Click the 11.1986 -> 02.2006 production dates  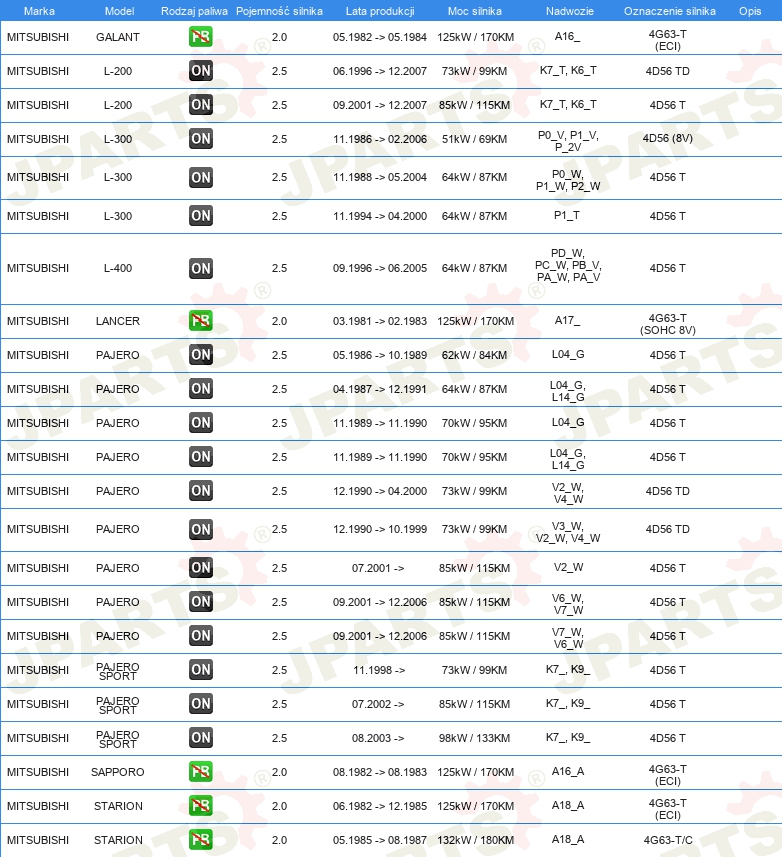[380, 139]
